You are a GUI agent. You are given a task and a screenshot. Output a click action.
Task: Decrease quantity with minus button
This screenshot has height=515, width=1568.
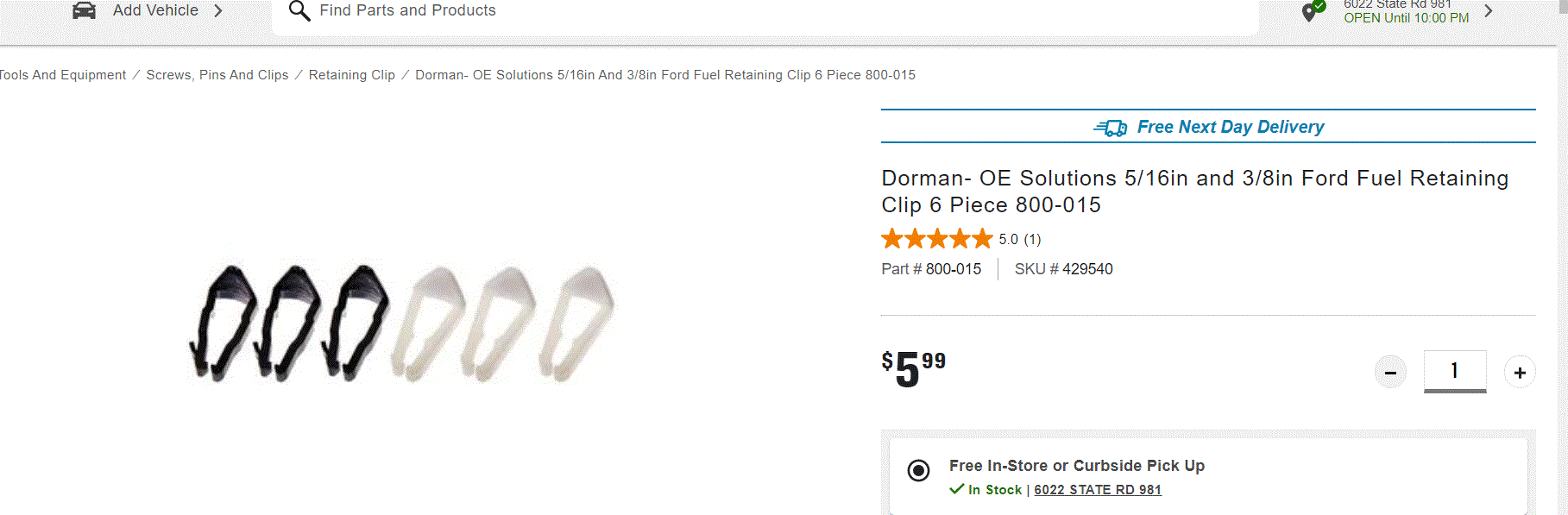(x=1390, y=373)
